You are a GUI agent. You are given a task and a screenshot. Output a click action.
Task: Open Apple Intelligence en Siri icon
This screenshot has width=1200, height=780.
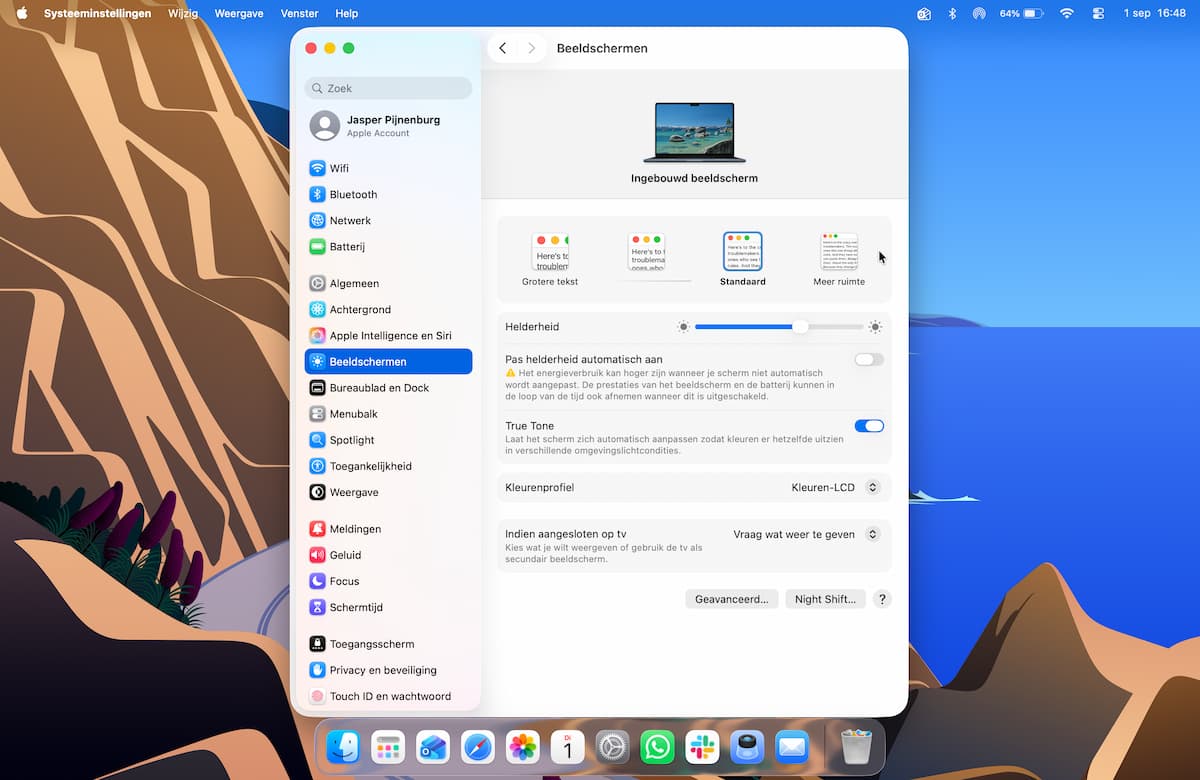point(317,335)
